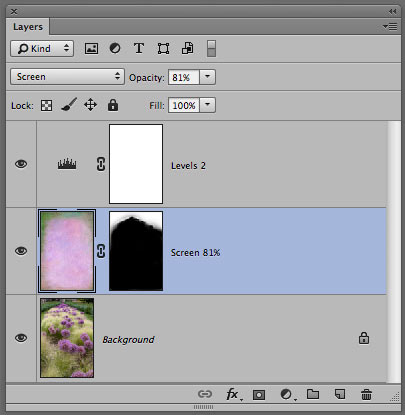Click the Fill 100% input field

click(184, 105)
